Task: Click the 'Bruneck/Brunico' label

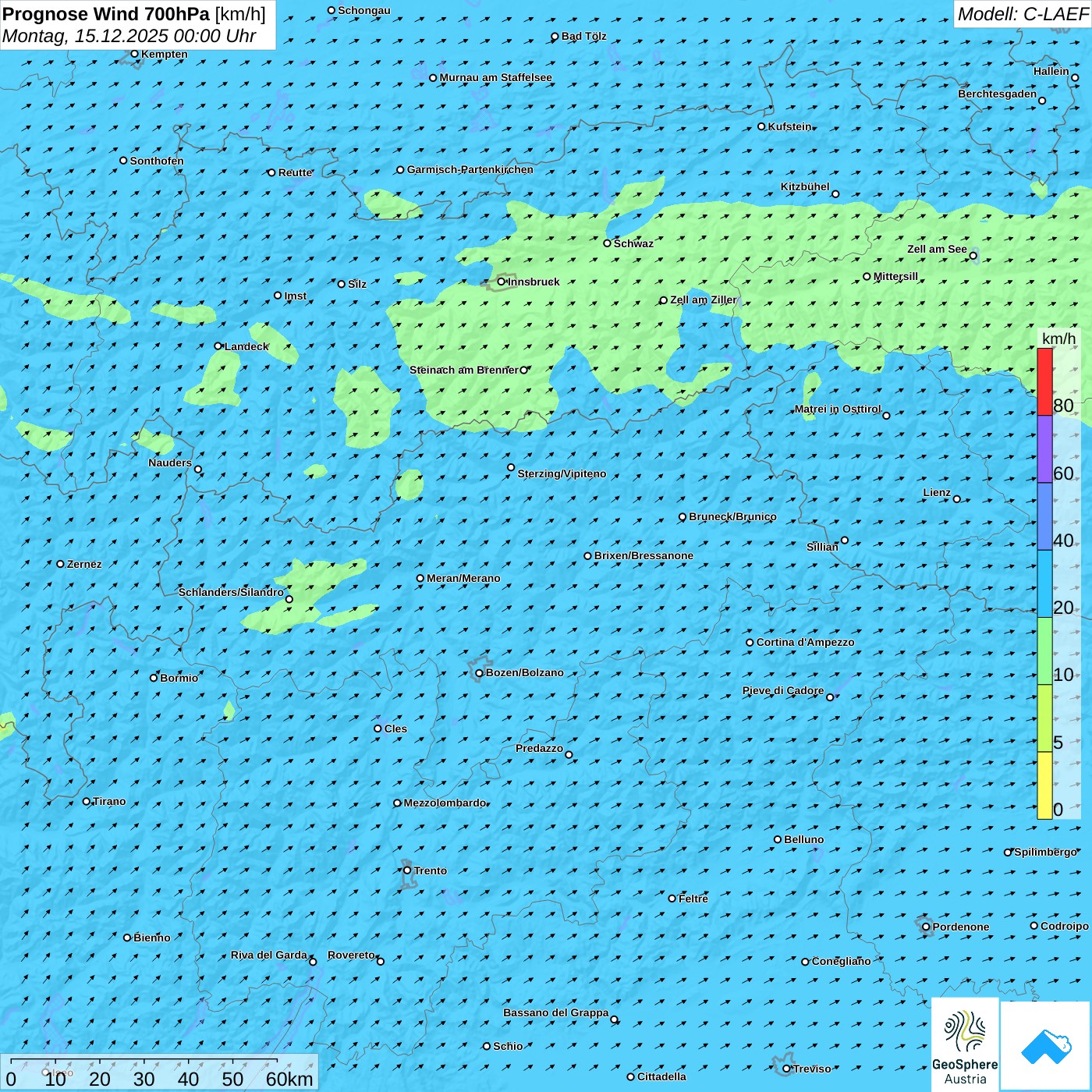Action: point(732,516)
